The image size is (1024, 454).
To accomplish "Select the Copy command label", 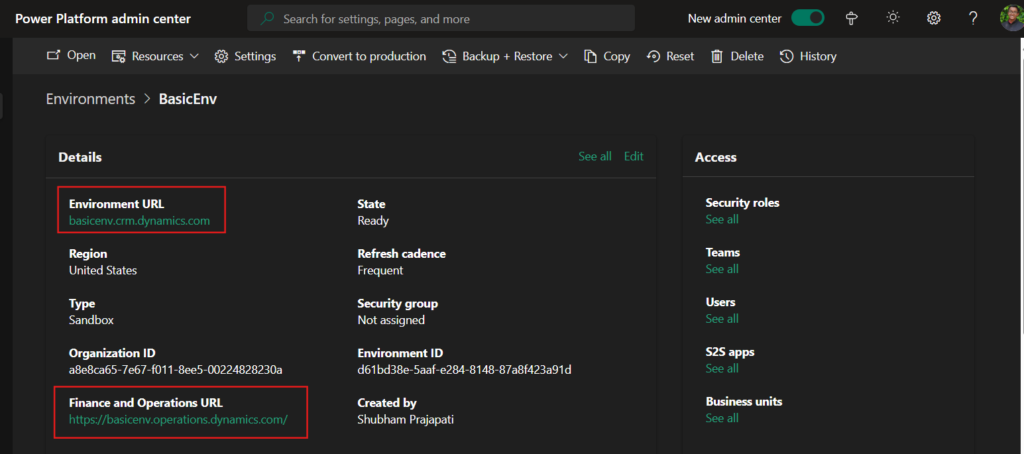I will click(616, 57).
